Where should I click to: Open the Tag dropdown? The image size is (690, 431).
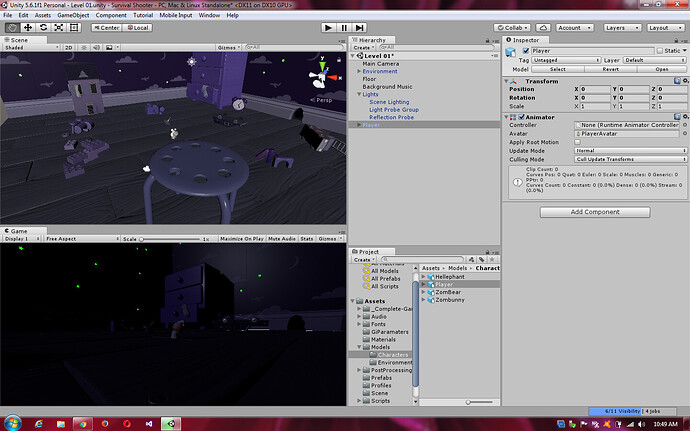565,60
